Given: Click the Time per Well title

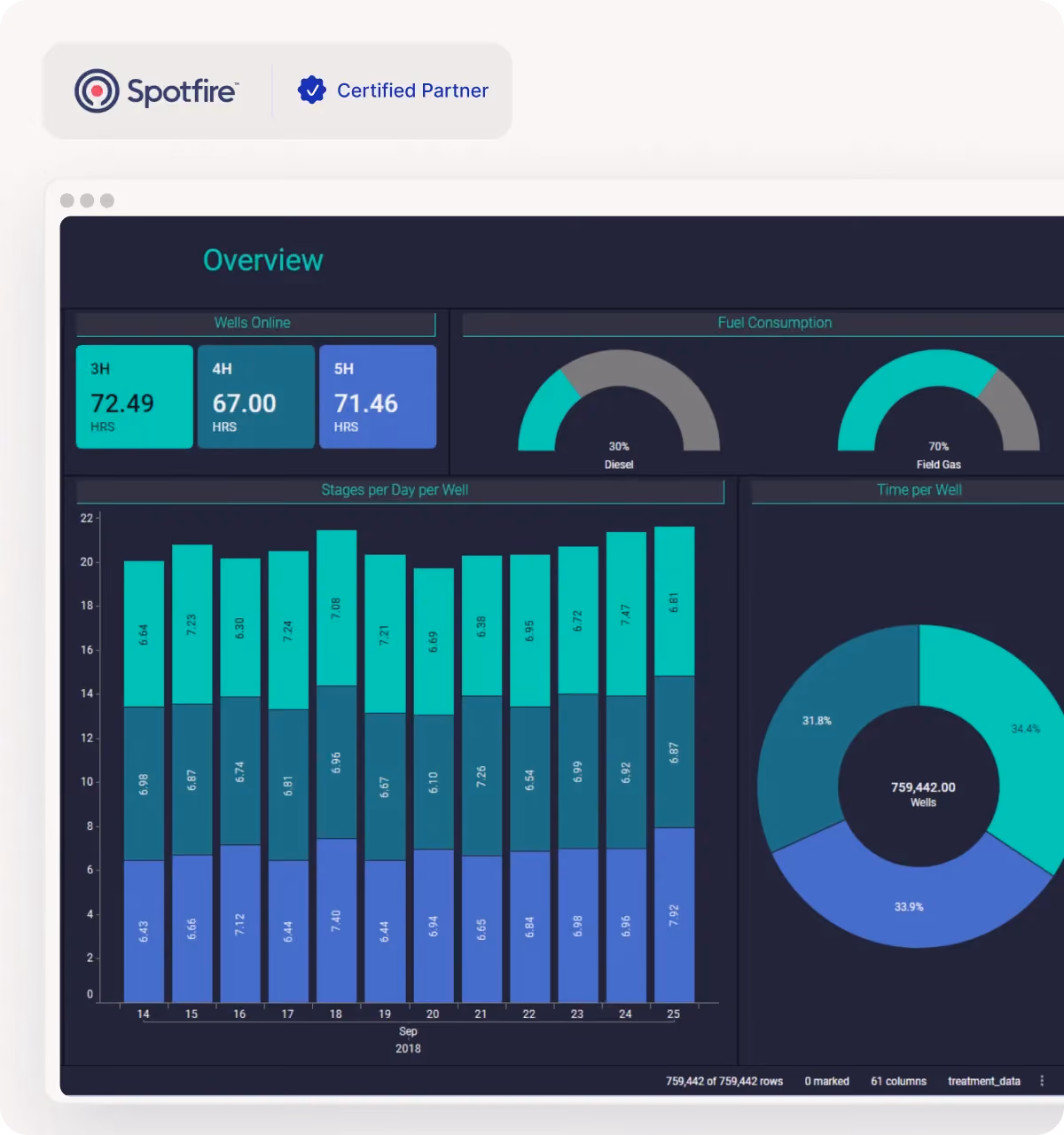Looking at the screenshot, I should 919,489.
